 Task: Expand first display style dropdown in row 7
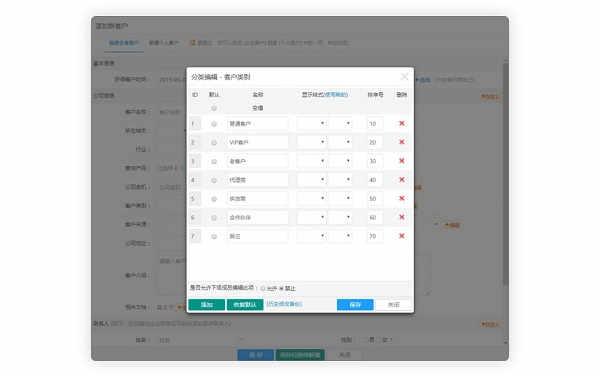311,236
